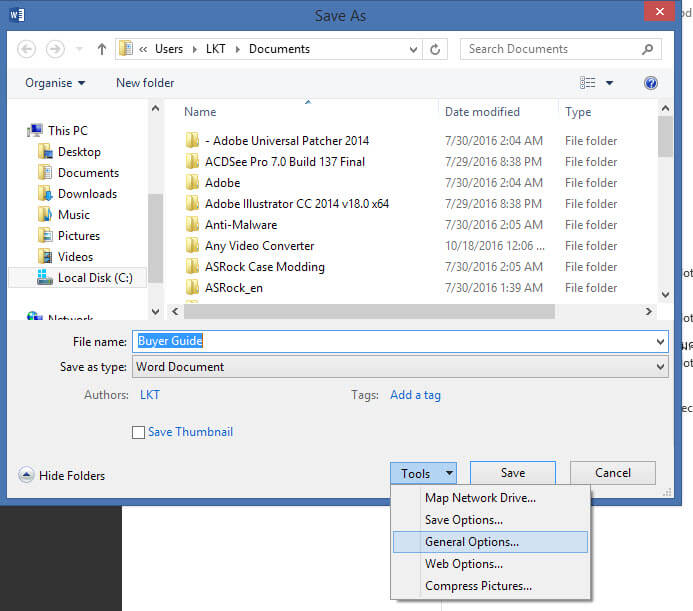Click the Pictures folder icon in sidebar

click(x=45, y=236)
